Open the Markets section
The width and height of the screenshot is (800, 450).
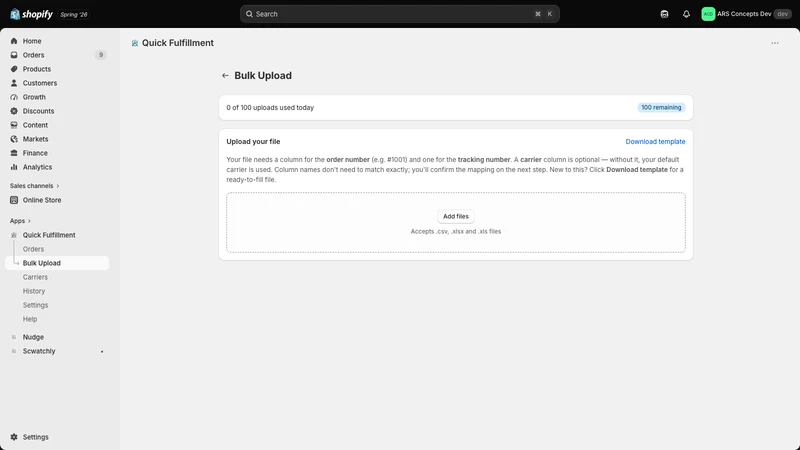click(35, 139)
